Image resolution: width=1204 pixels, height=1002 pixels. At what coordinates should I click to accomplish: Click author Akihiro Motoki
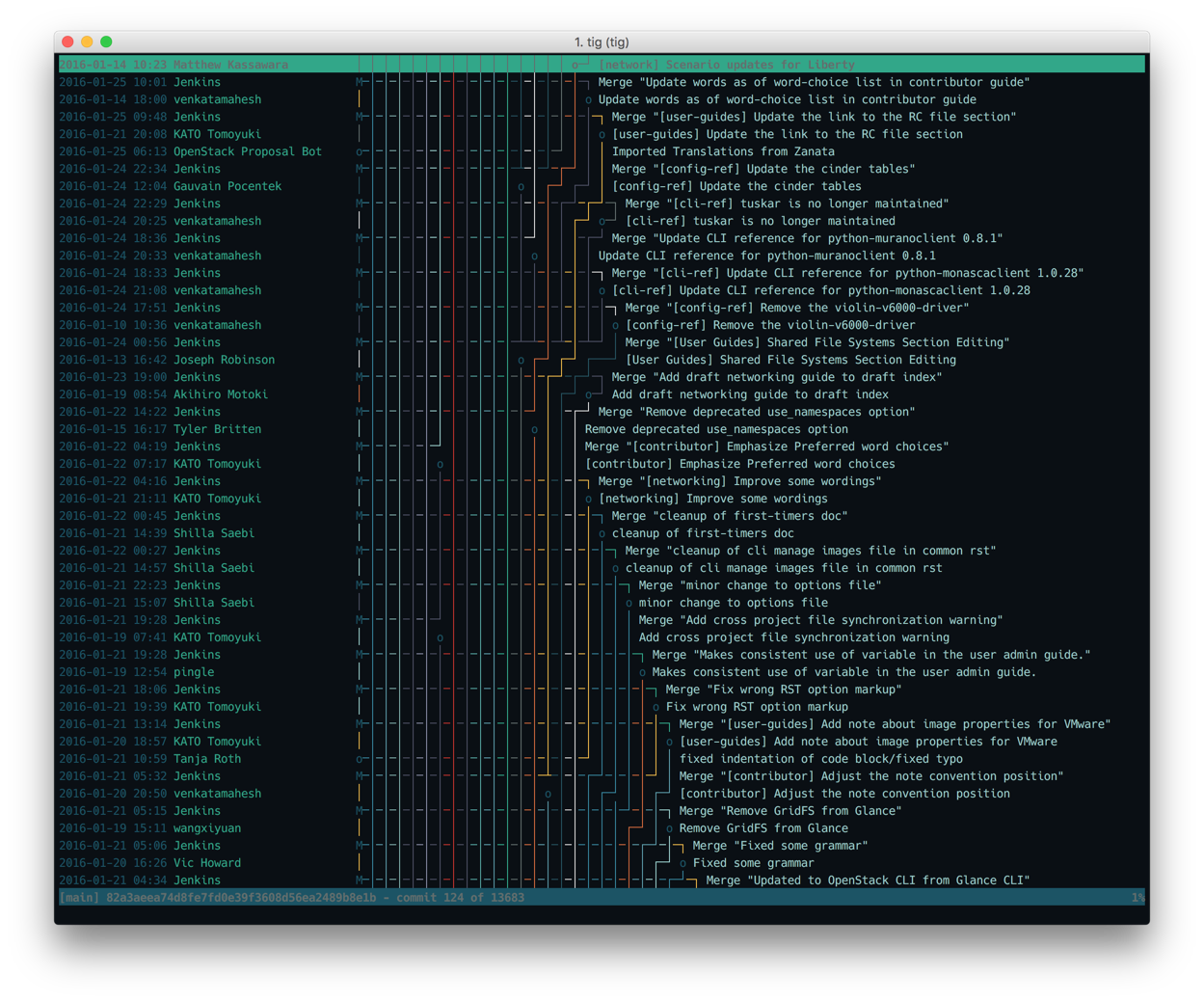tap(221, 394)
